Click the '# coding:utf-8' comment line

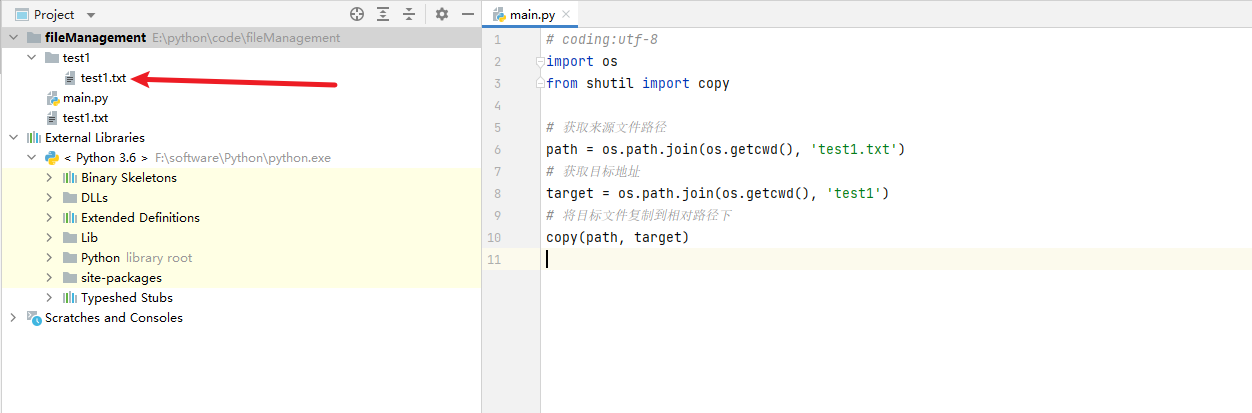[x=602, y=40]
